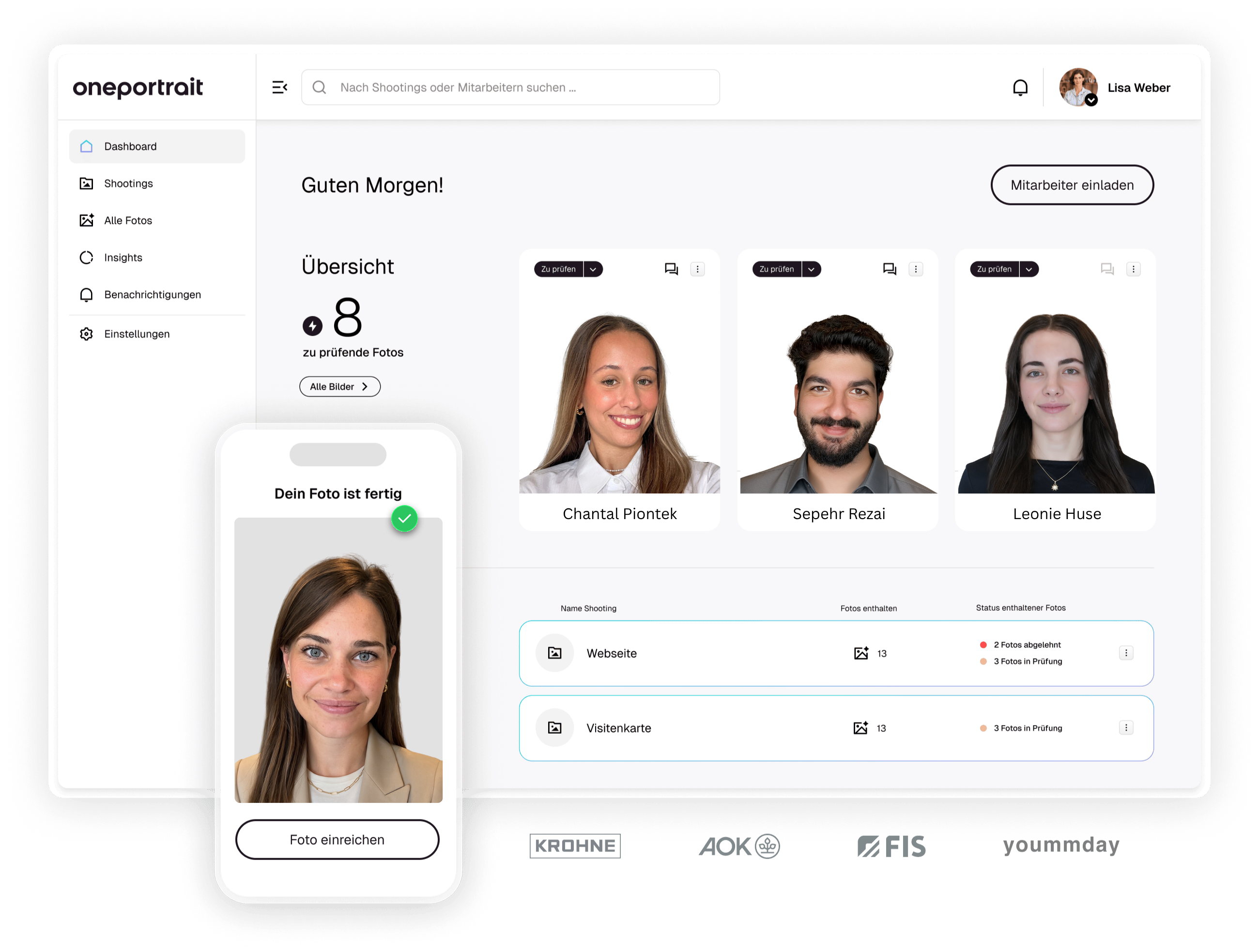1259x952 pixels.
Task: Click the oneportrait logo
Action: tap(138, 87)
